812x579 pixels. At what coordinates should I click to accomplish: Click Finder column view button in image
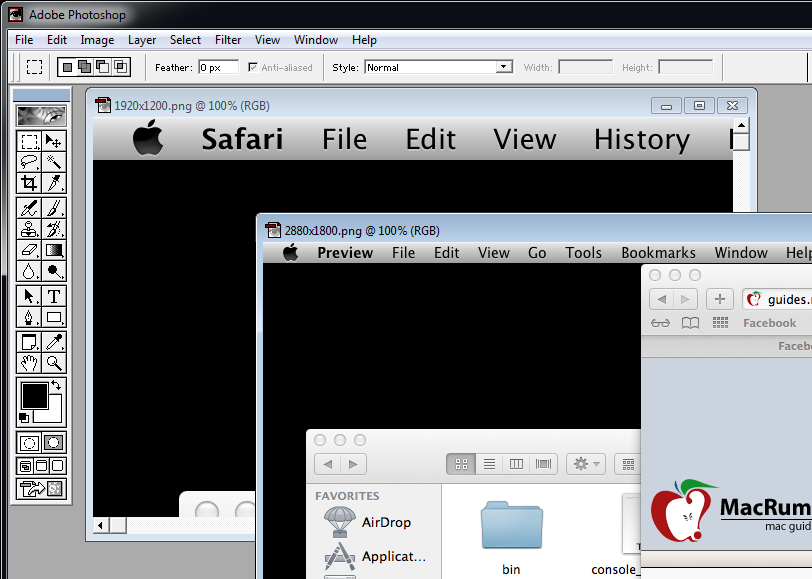[x=516, y=464]
